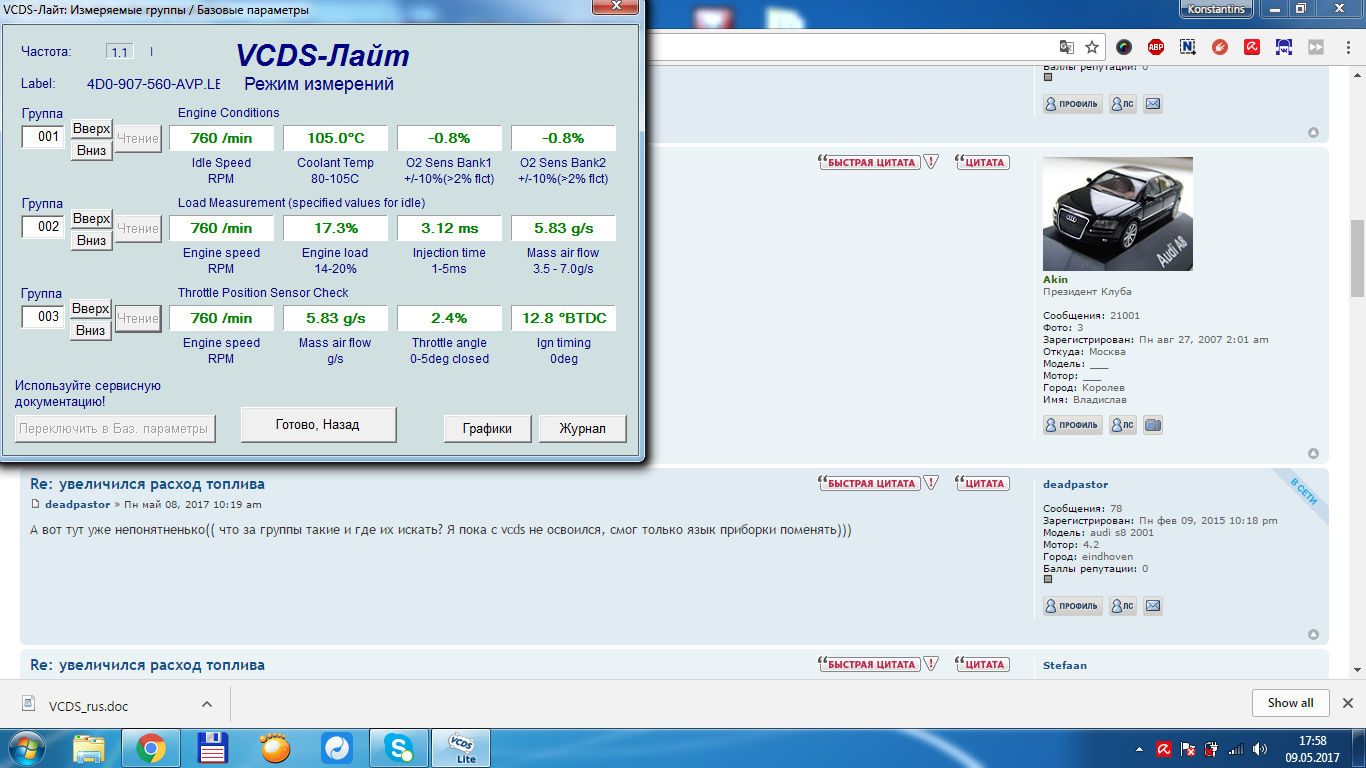Click БЫСТРАЯ ЦИТАТА in deadpastor's post
This screenshot has height=768, width=1366.
(868, 483)
